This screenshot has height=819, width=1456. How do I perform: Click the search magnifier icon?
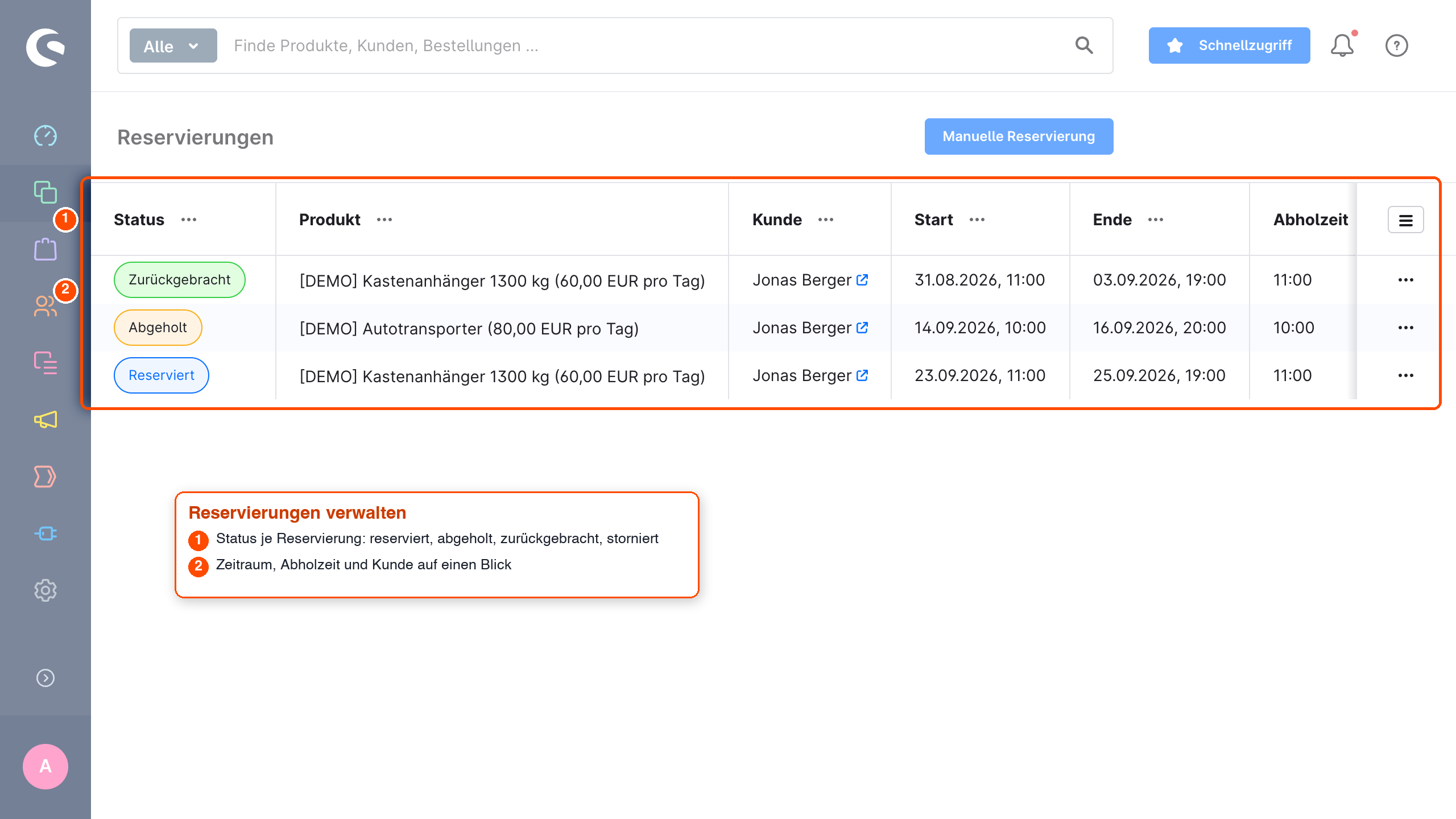pyautogui.click(x=1084, y=45)
